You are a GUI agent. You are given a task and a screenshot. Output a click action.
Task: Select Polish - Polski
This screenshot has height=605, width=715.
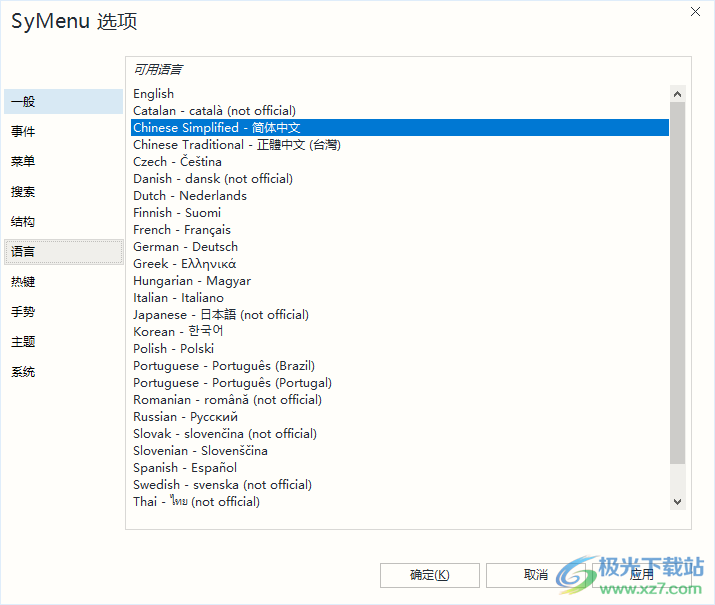pos(400,349)
